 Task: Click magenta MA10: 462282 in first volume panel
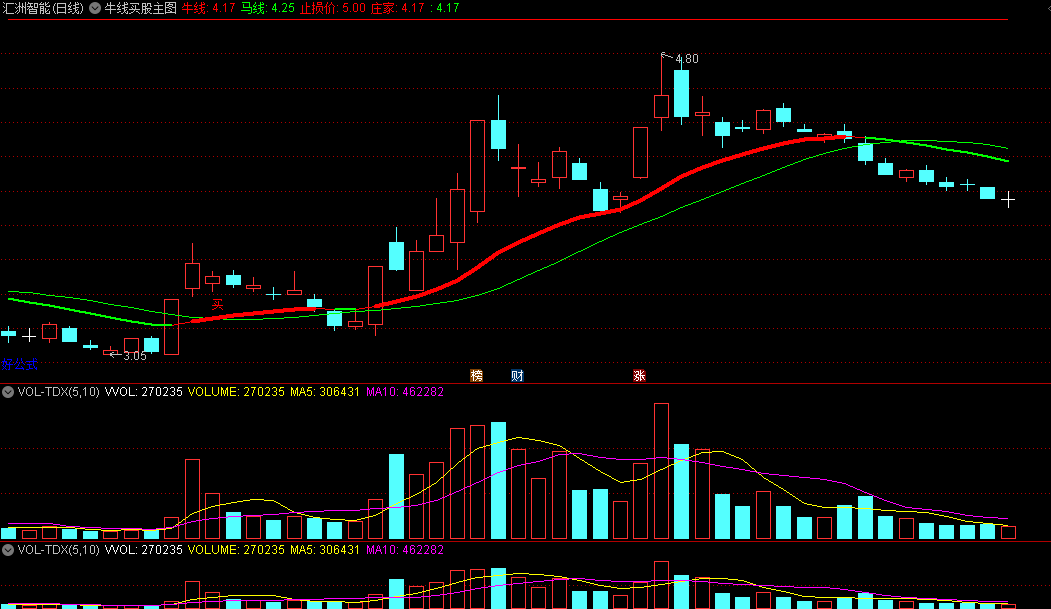[405, 392]
